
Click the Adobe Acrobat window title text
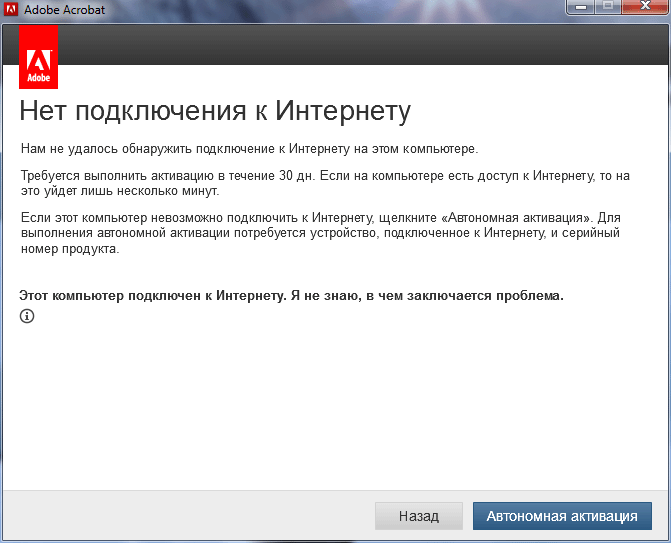pos(65,9)
